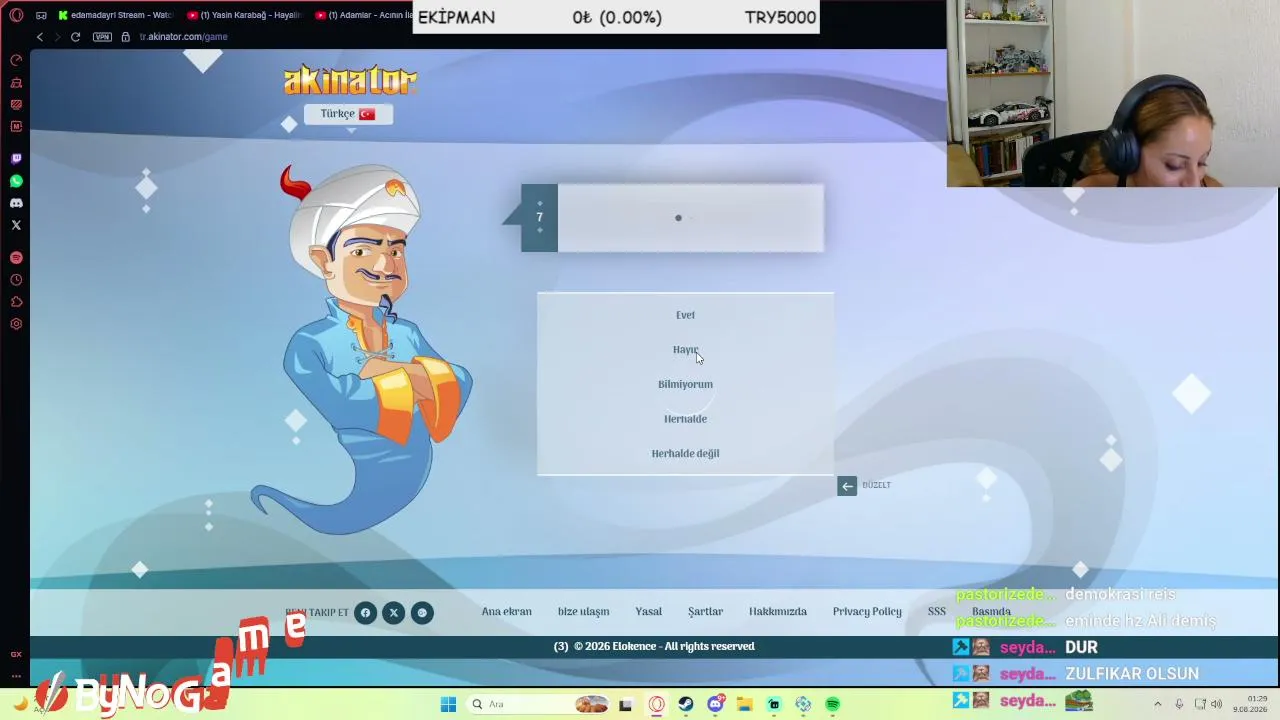This screenshot has width=1280, height=720.
Task: Open the clock showing 01:29
Action: click(x=1250, y=704)
